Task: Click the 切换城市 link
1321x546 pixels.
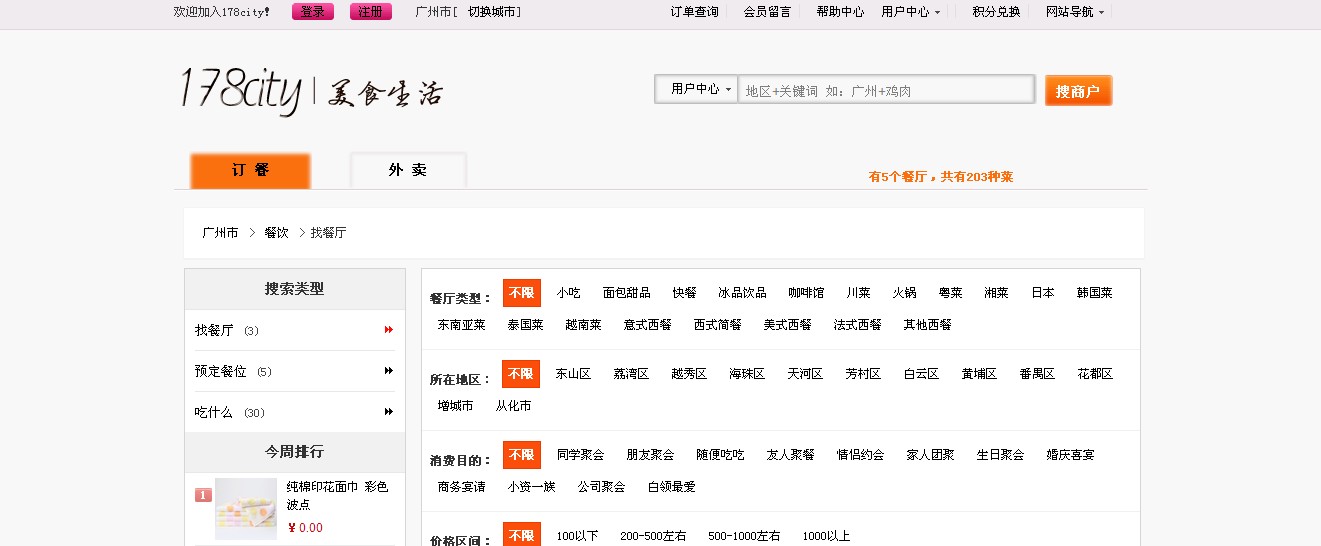Action: click(x=494, y=12)
